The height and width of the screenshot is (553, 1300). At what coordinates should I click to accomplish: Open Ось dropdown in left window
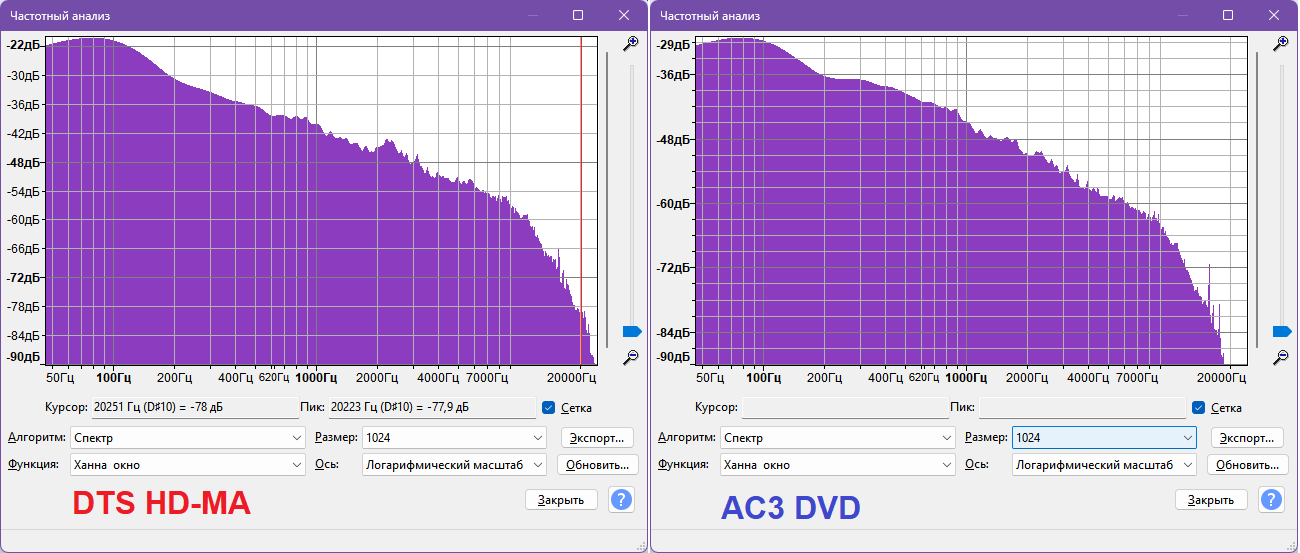[455, 464]
